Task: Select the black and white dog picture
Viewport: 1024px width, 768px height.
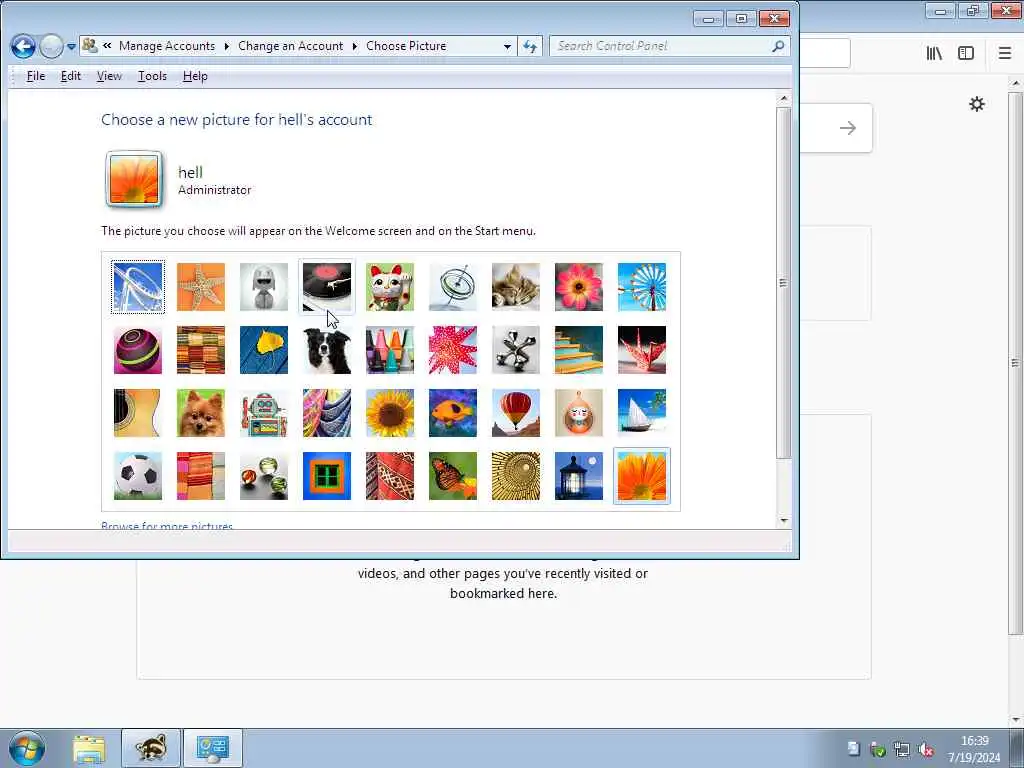Action: pos(327,350)
